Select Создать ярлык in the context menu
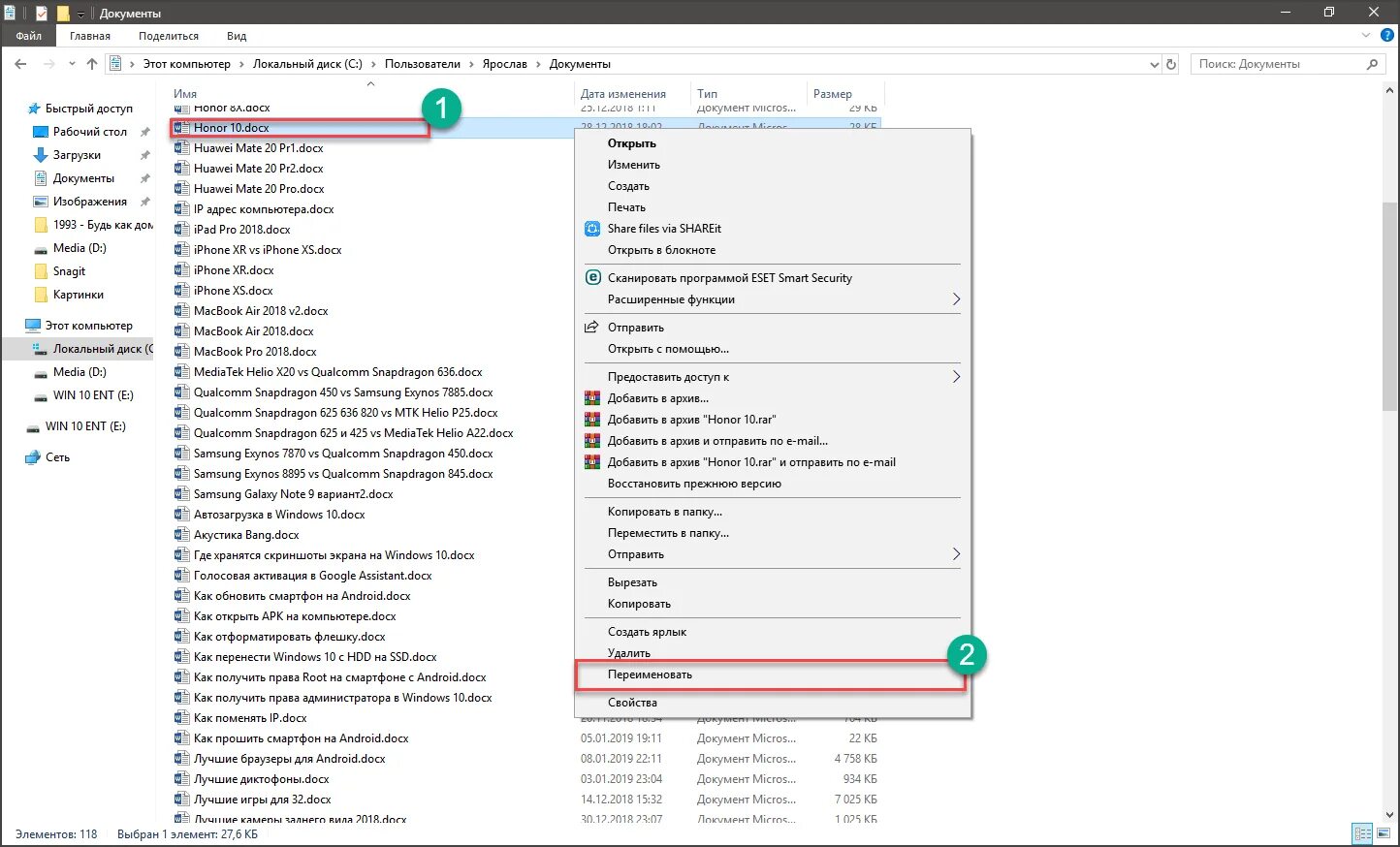This screenshot has height=847, width=1400. pos(772,632)
